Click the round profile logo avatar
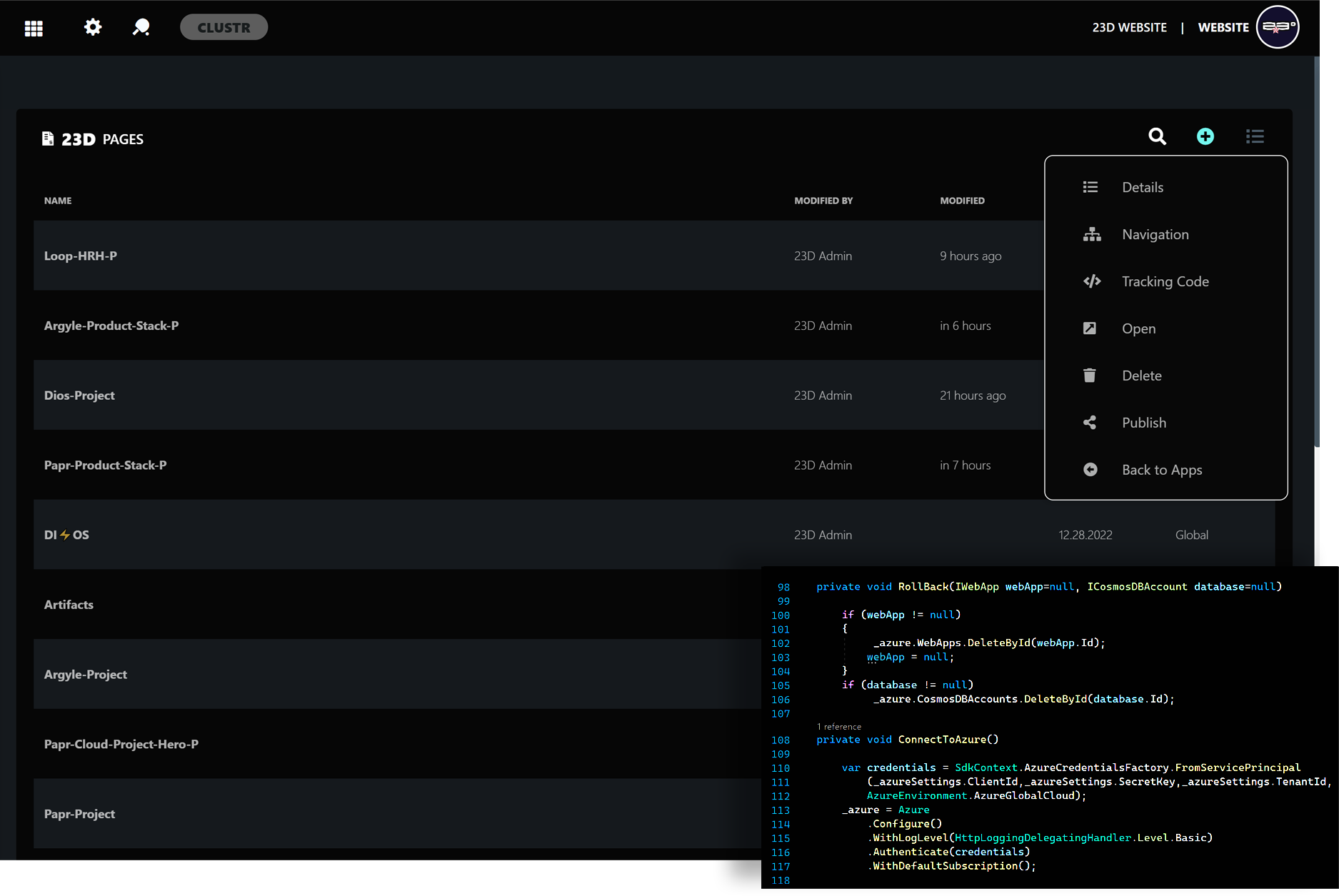 point(1277,27)
